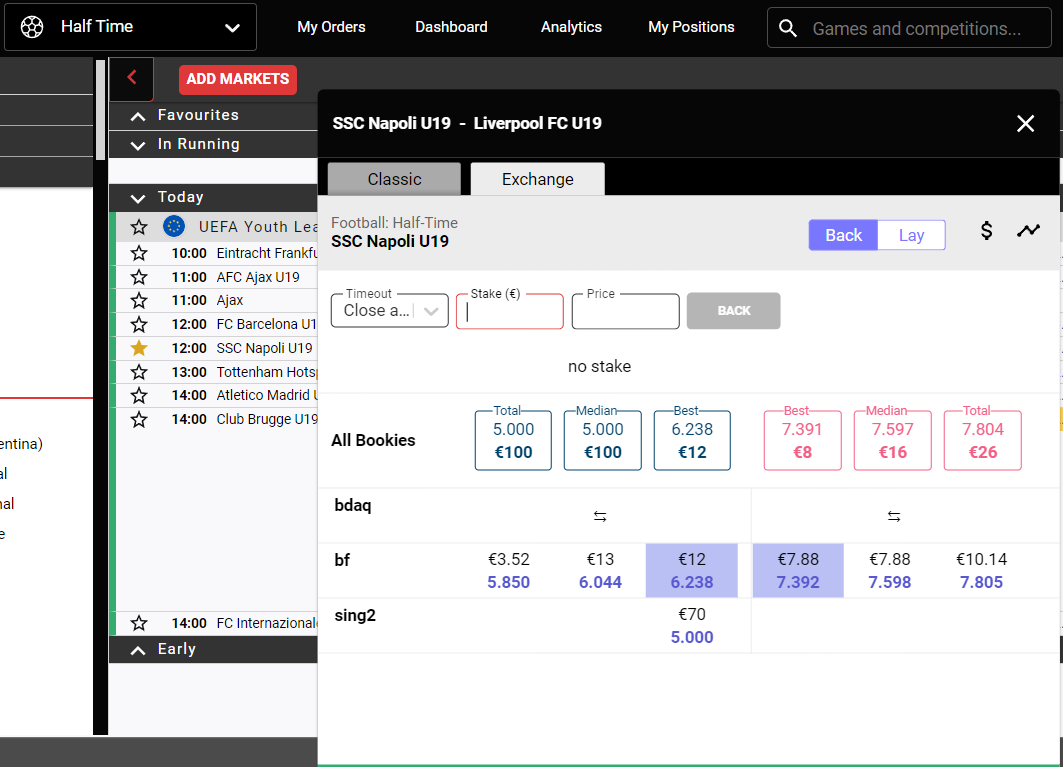Star the UEFA Youth League competition

(x=139, y=227)
